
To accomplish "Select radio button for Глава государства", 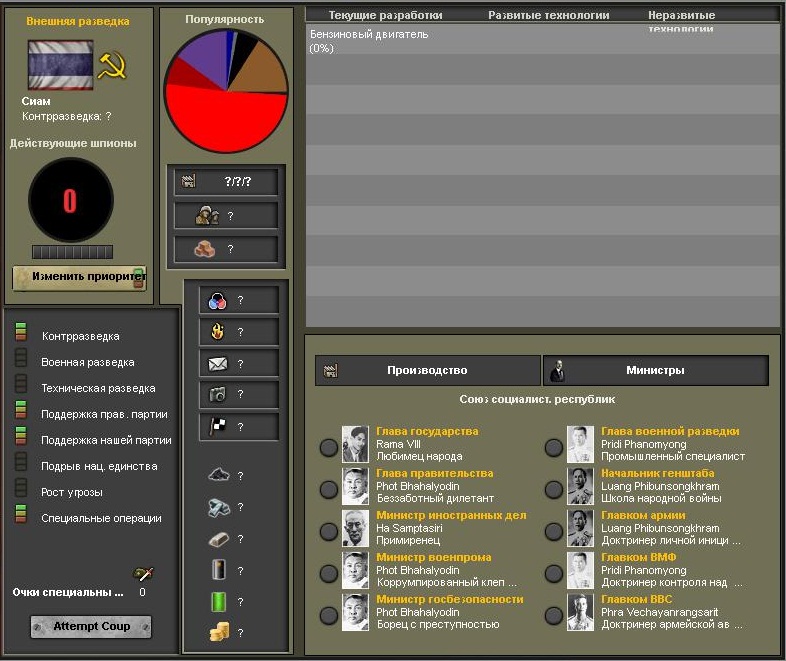I will point(328,448).
